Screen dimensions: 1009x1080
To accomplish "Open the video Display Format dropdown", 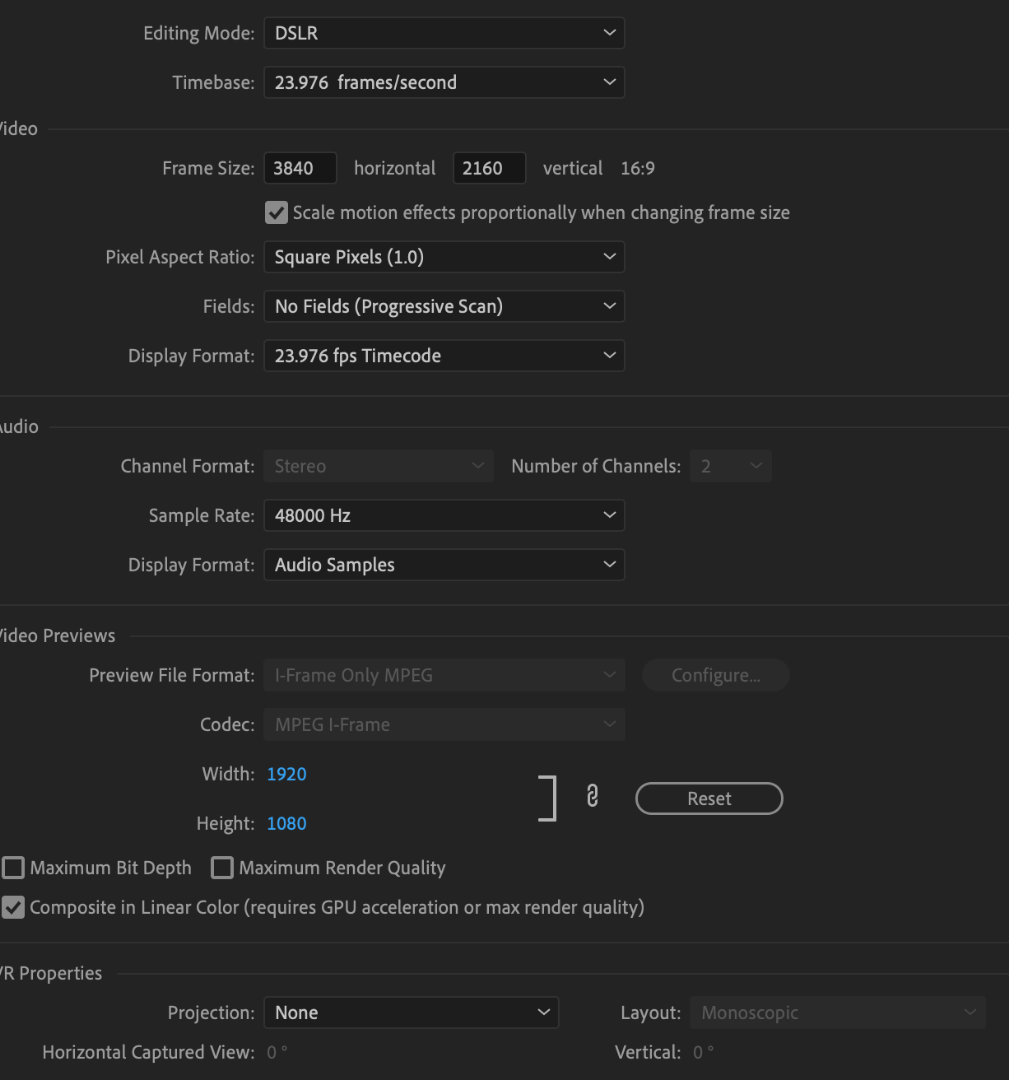I will 444,355.
